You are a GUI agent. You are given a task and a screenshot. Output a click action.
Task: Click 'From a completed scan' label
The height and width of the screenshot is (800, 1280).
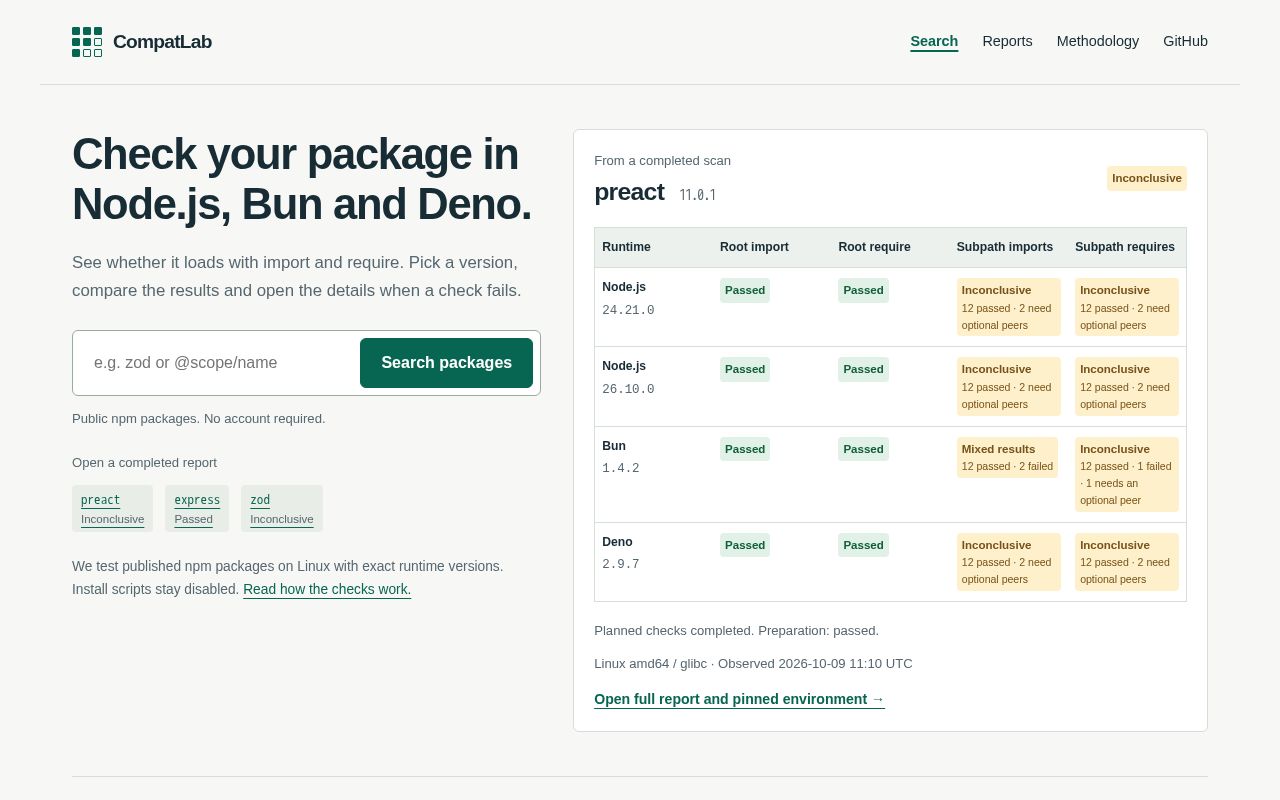point(662,161)
